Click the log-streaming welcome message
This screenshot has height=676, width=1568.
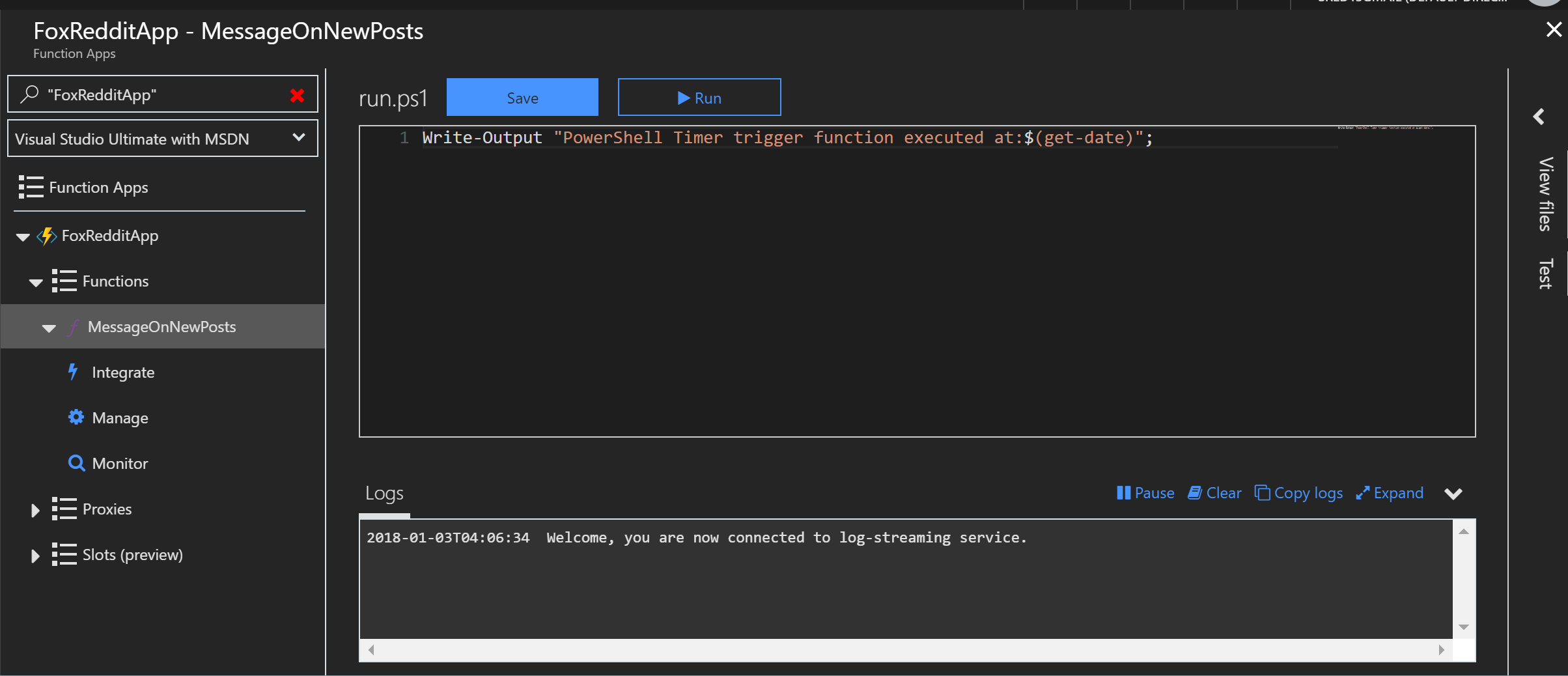787,537
